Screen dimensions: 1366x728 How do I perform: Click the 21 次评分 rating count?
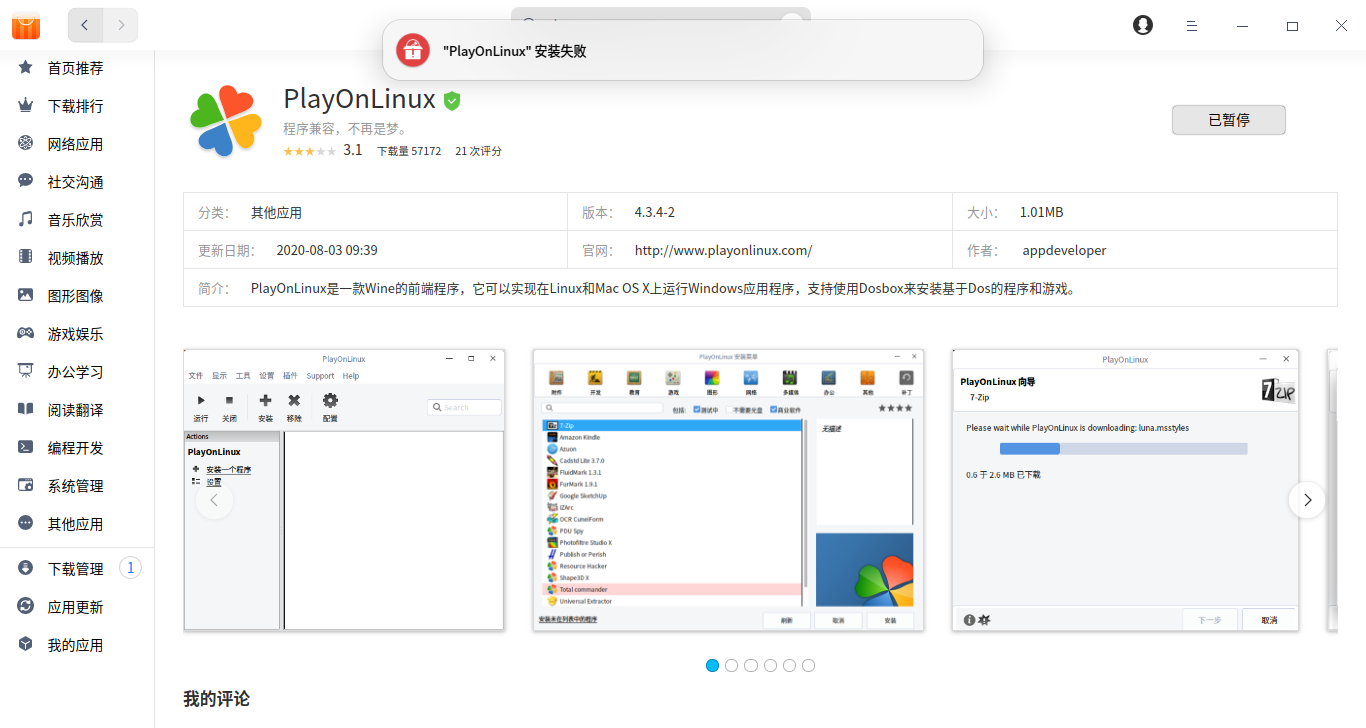pyautogui.click(x=478, y=151)
